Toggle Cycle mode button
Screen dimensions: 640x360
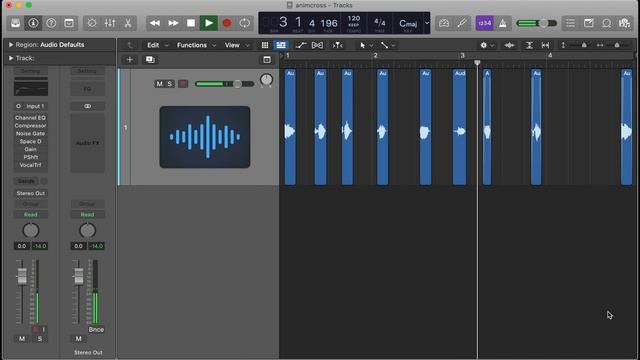(244, 23)
